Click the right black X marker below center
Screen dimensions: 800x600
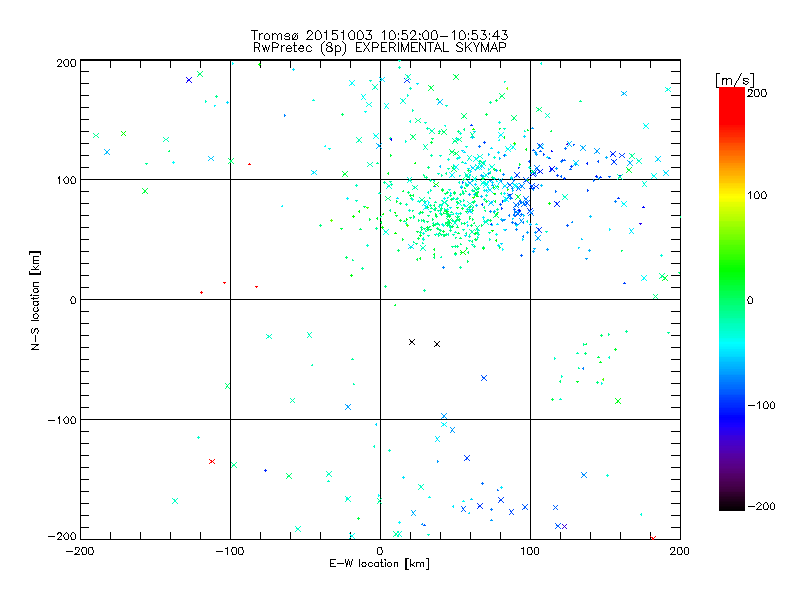tap(437, 344)
